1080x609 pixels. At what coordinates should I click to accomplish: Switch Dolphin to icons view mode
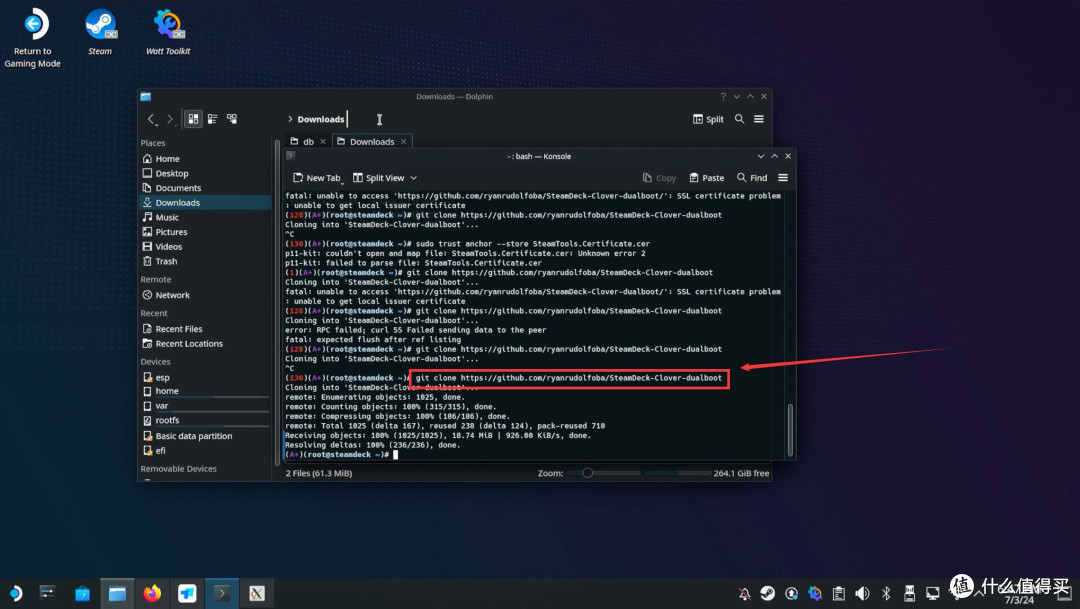coord(194,119)
